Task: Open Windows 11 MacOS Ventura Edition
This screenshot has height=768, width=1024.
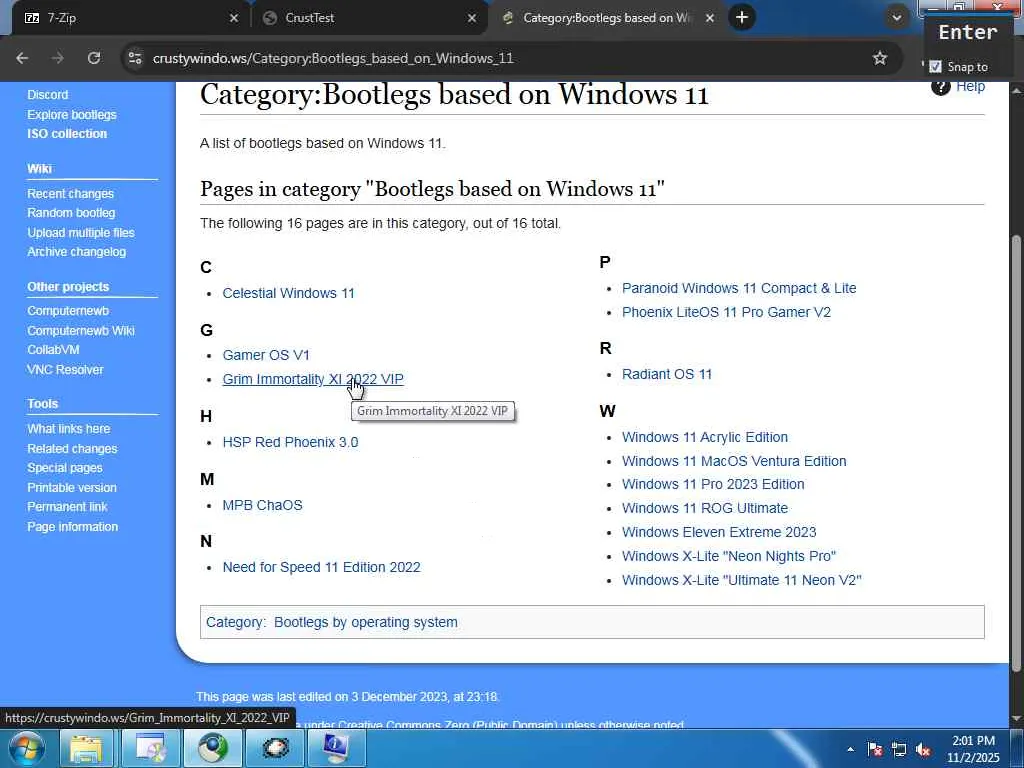Action: 734,461
